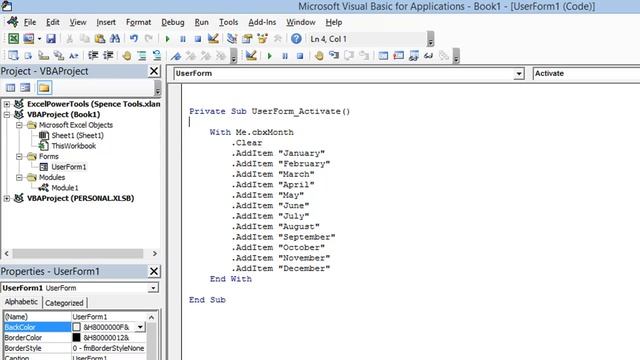Click the Undo arrow icon
The width and height of the screenshot is (640, 360).
tap(133, 39)
